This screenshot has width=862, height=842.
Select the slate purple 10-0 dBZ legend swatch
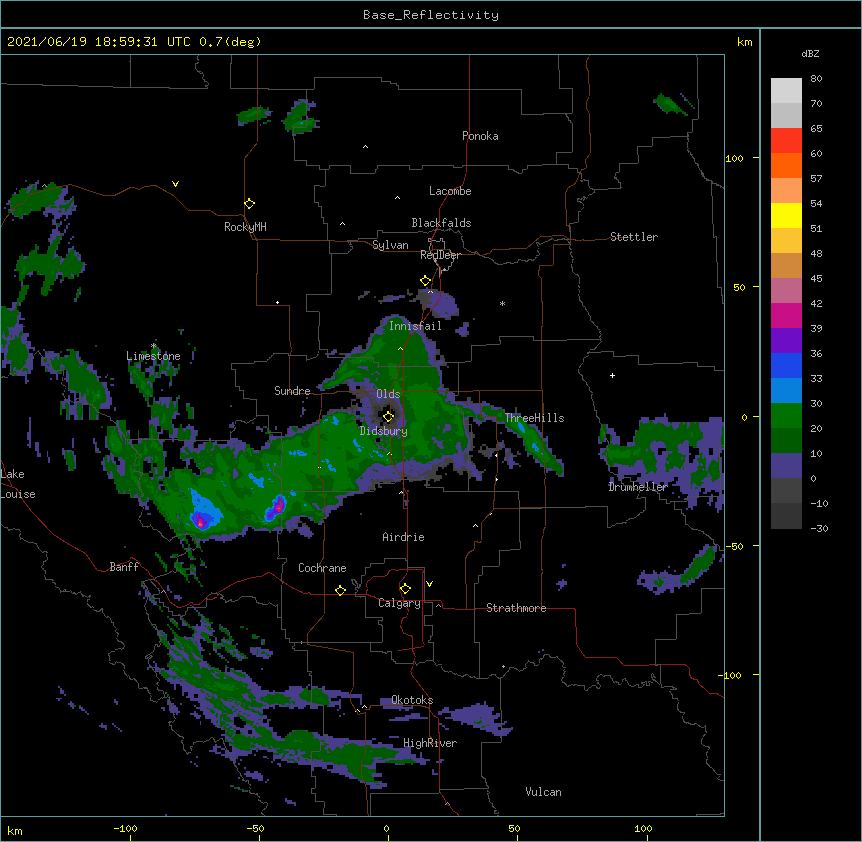tap(786, 466)
